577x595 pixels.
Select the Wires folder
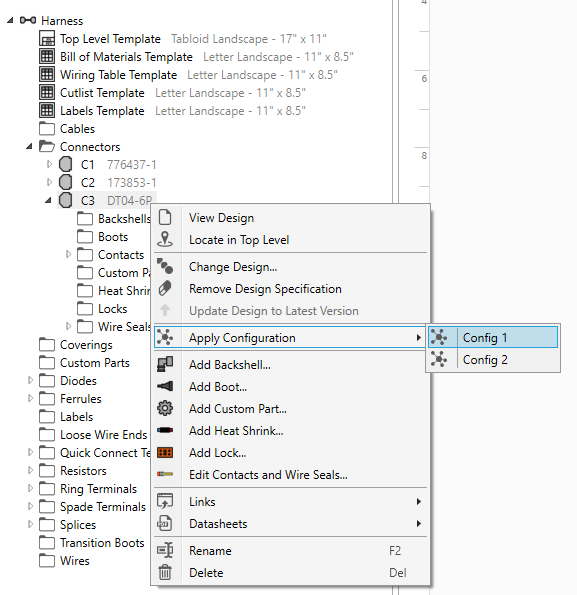tap(64, 560)
